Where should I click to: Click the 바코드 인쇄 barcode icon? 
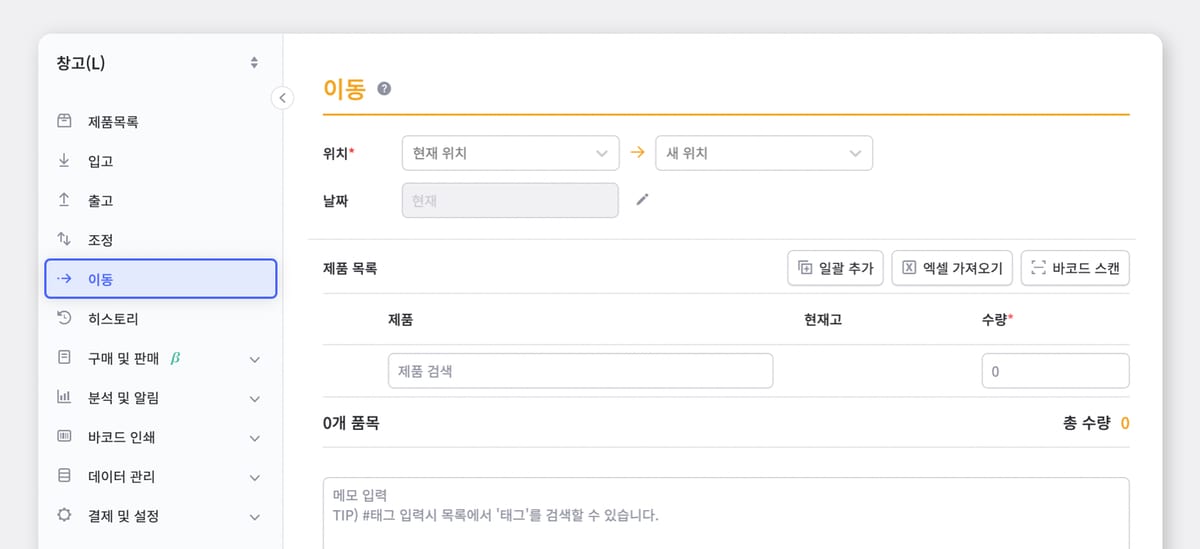pyautogui.click(x=64, y=437)
